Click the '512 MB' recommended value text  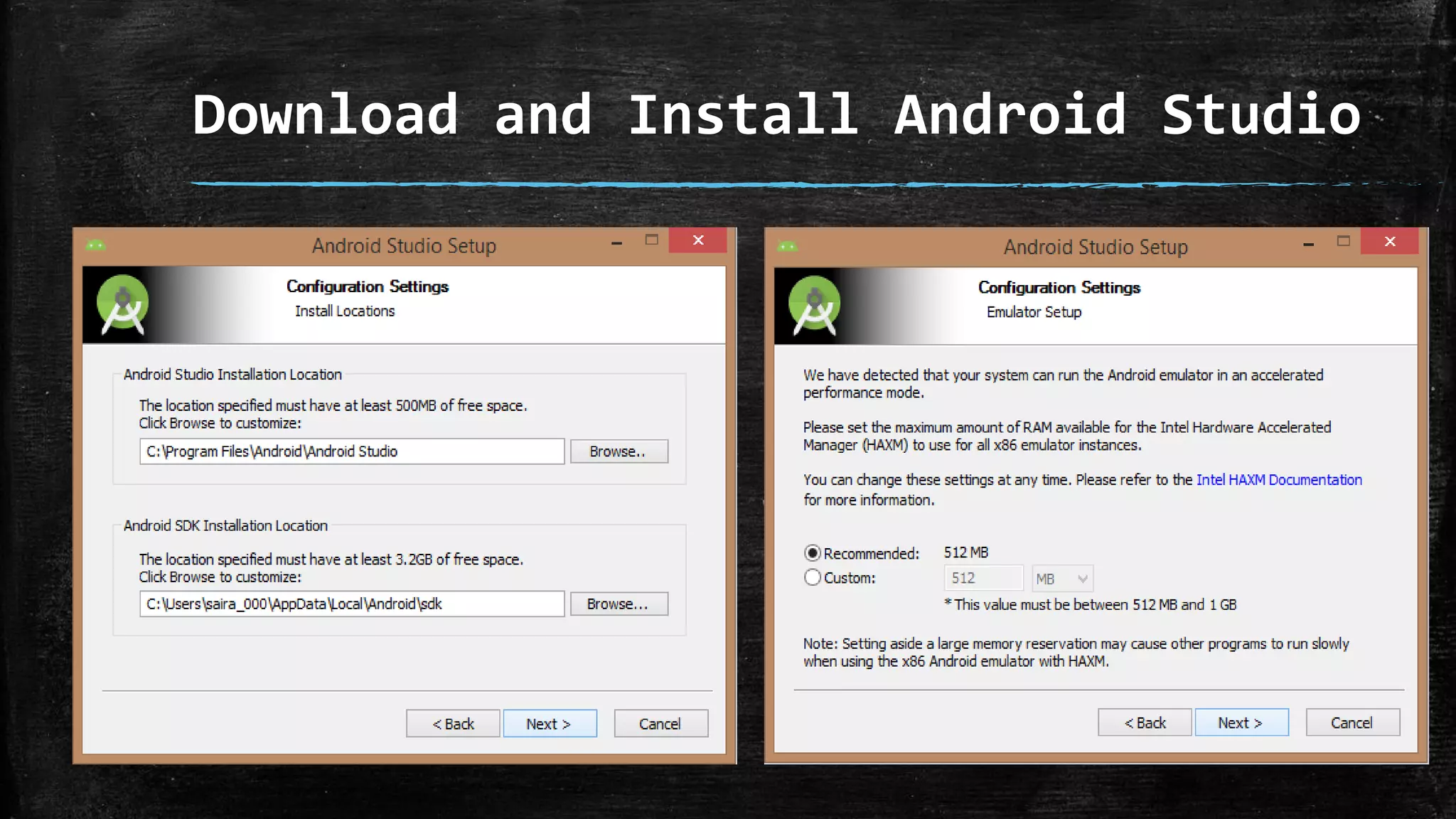click(x=966, y=552)
